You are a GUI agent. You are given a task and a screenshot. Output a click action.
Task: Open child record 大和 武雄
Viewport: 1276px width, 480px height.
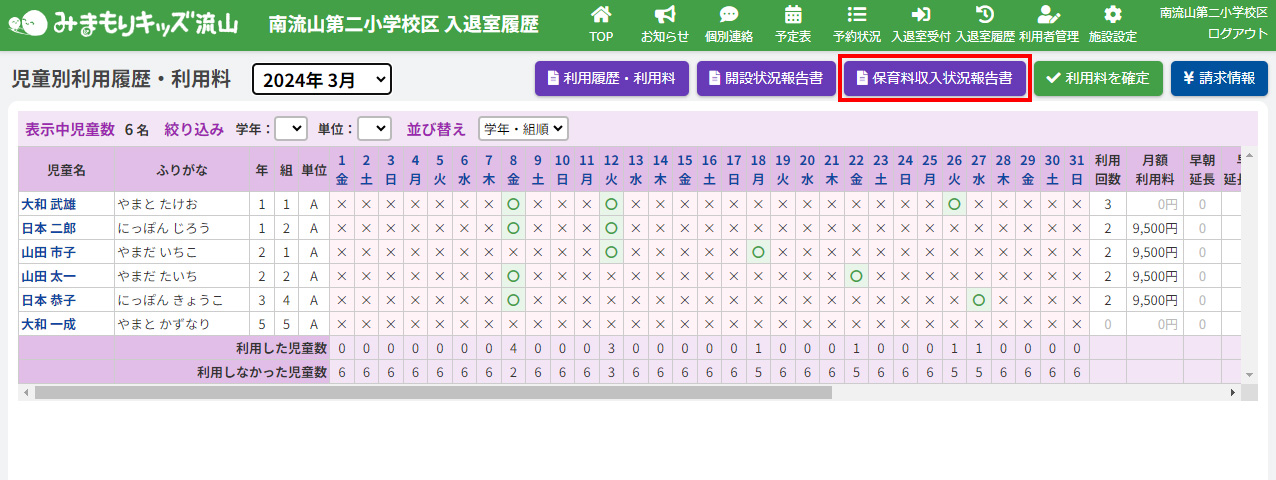click(x=48, y=204)
